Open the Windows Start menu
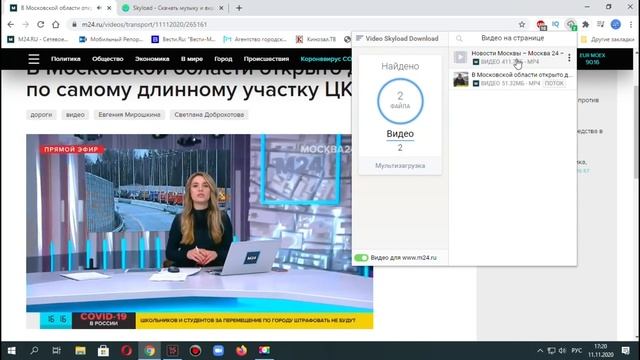Viewport: 640px width, 360px height. [11, 351]
